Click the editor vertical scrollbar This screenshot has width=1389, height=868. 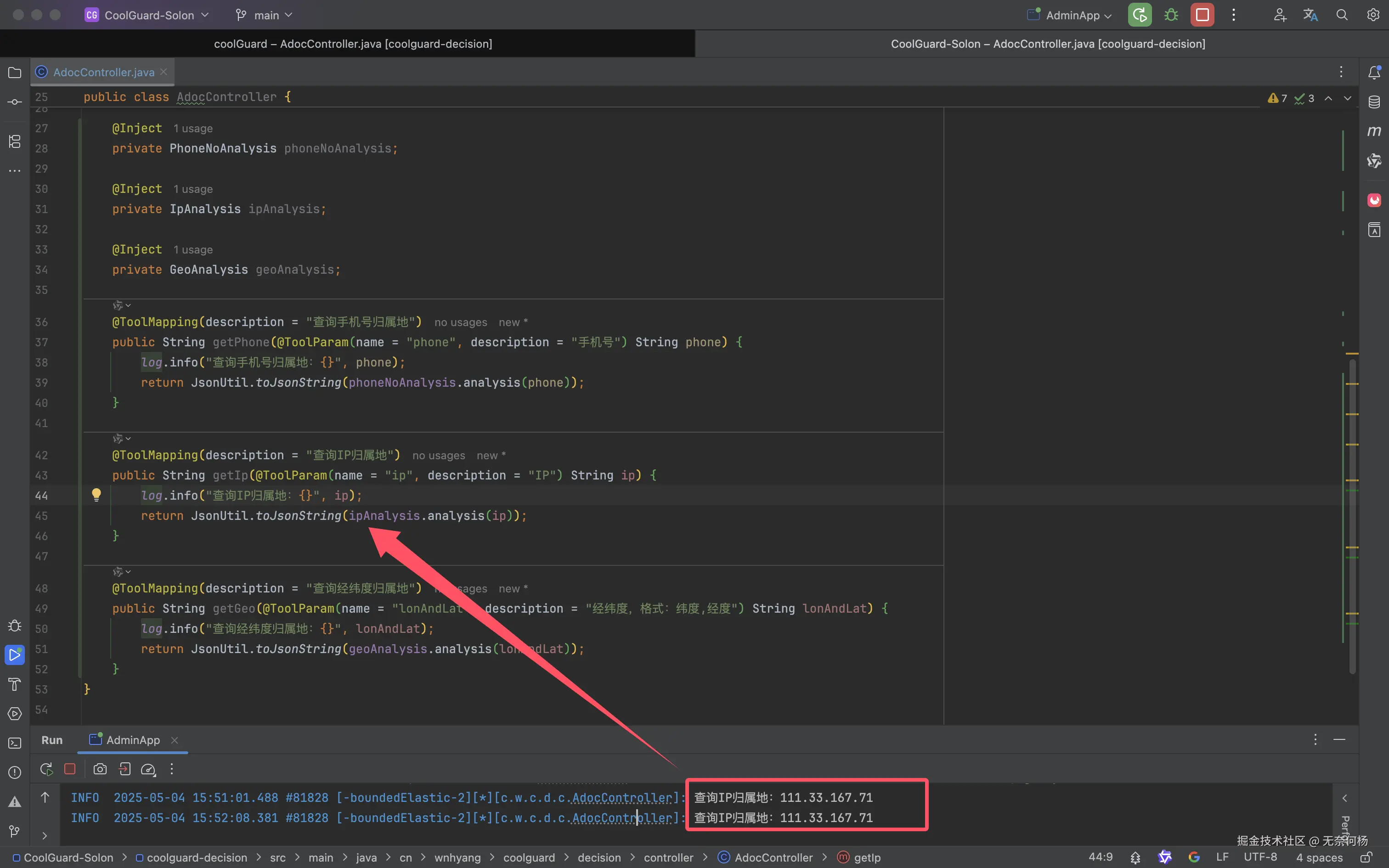[1352, 517]
